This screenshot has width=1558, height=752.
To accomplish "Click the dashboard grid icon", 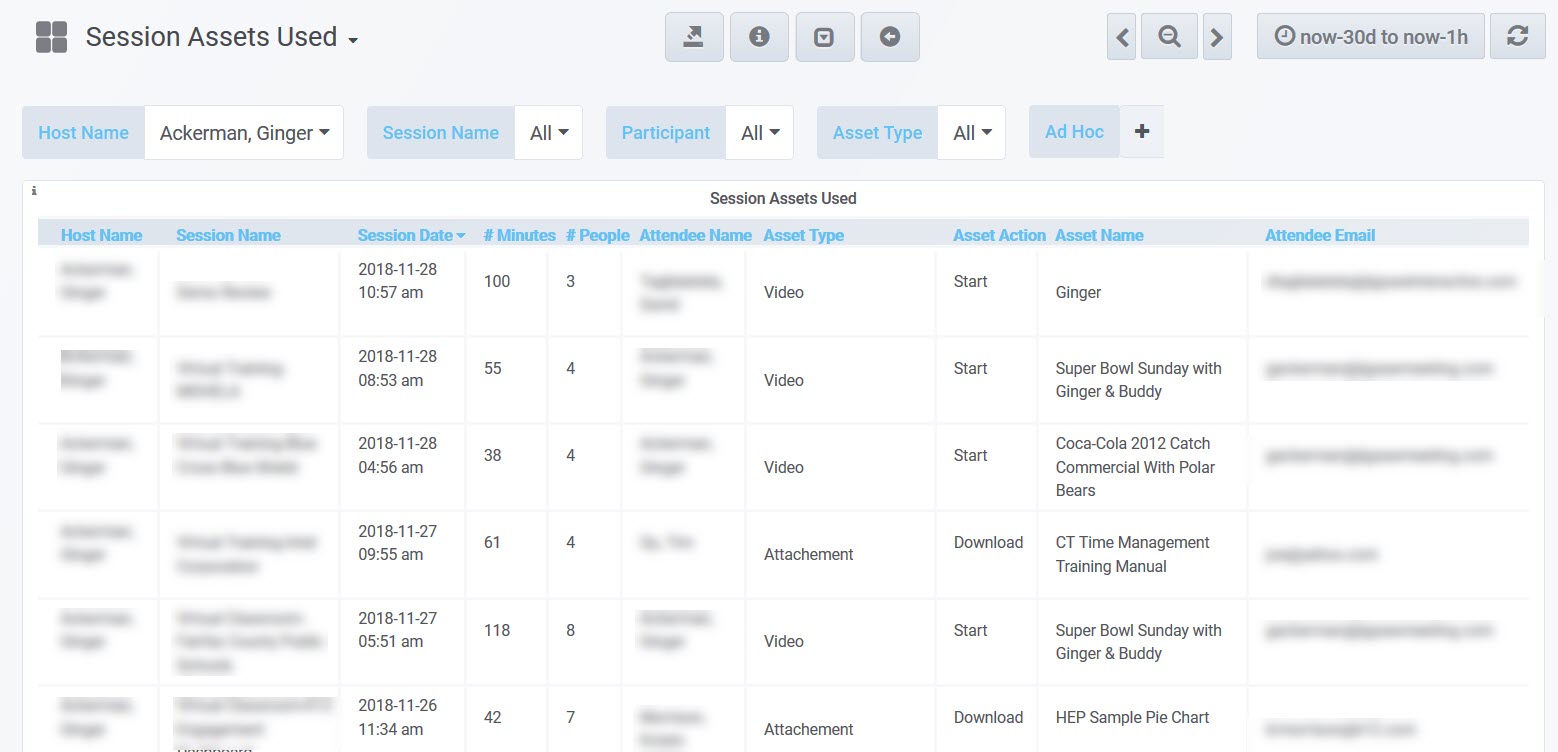I will click(x=51, y=37).
